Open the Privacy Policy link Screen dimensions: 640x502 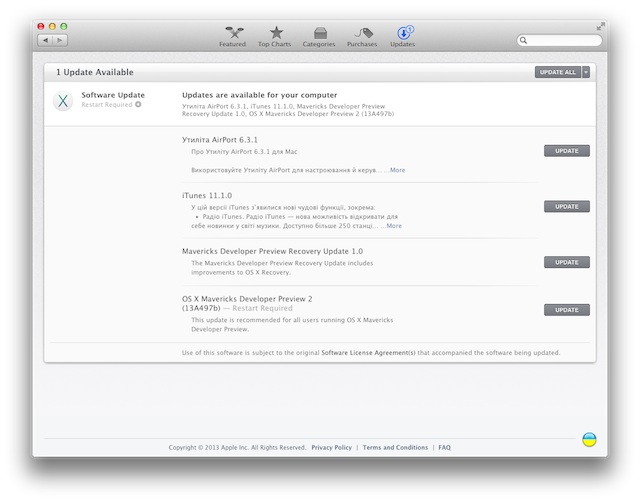pyautogui.click(x=331, y=447)
